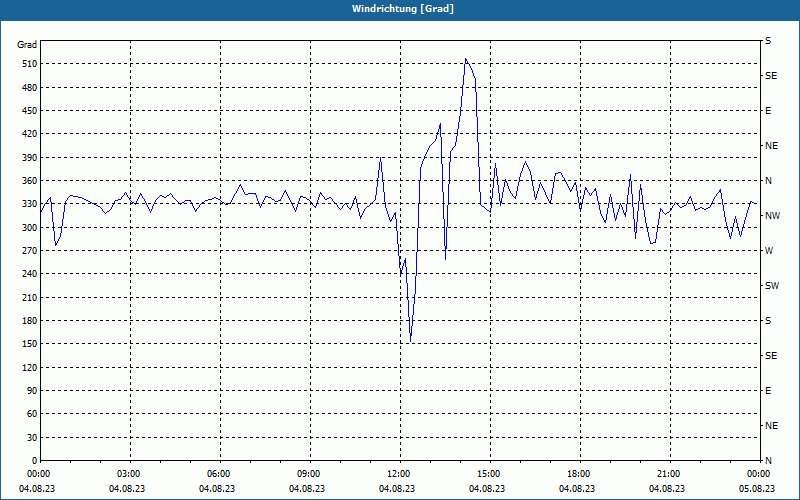Click the '180' y-axis value

point(30,320)
